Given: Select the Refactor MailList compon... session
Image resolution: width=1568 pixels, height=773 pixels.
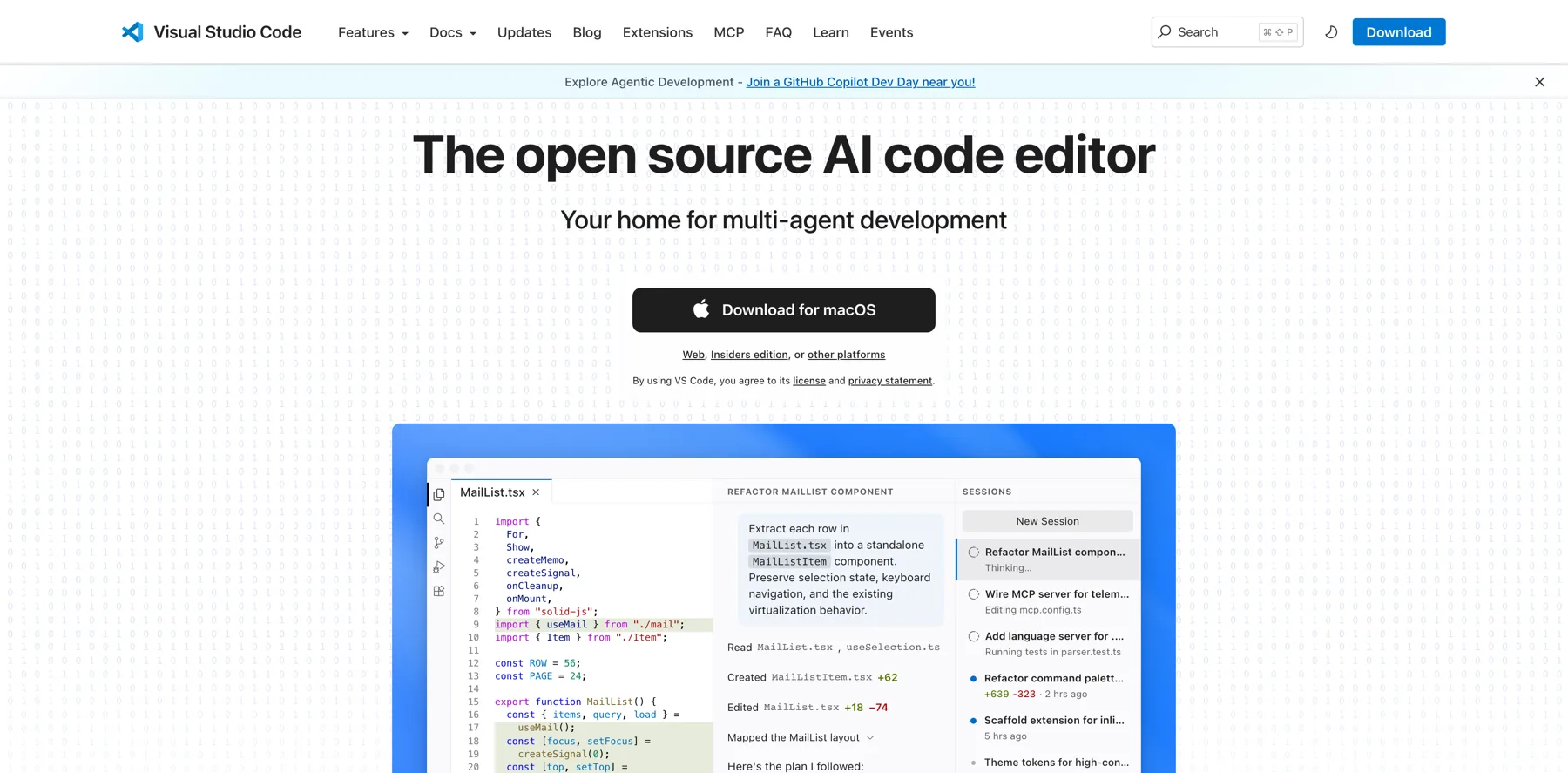Looking at the screenshot, I should (1049, 559).
